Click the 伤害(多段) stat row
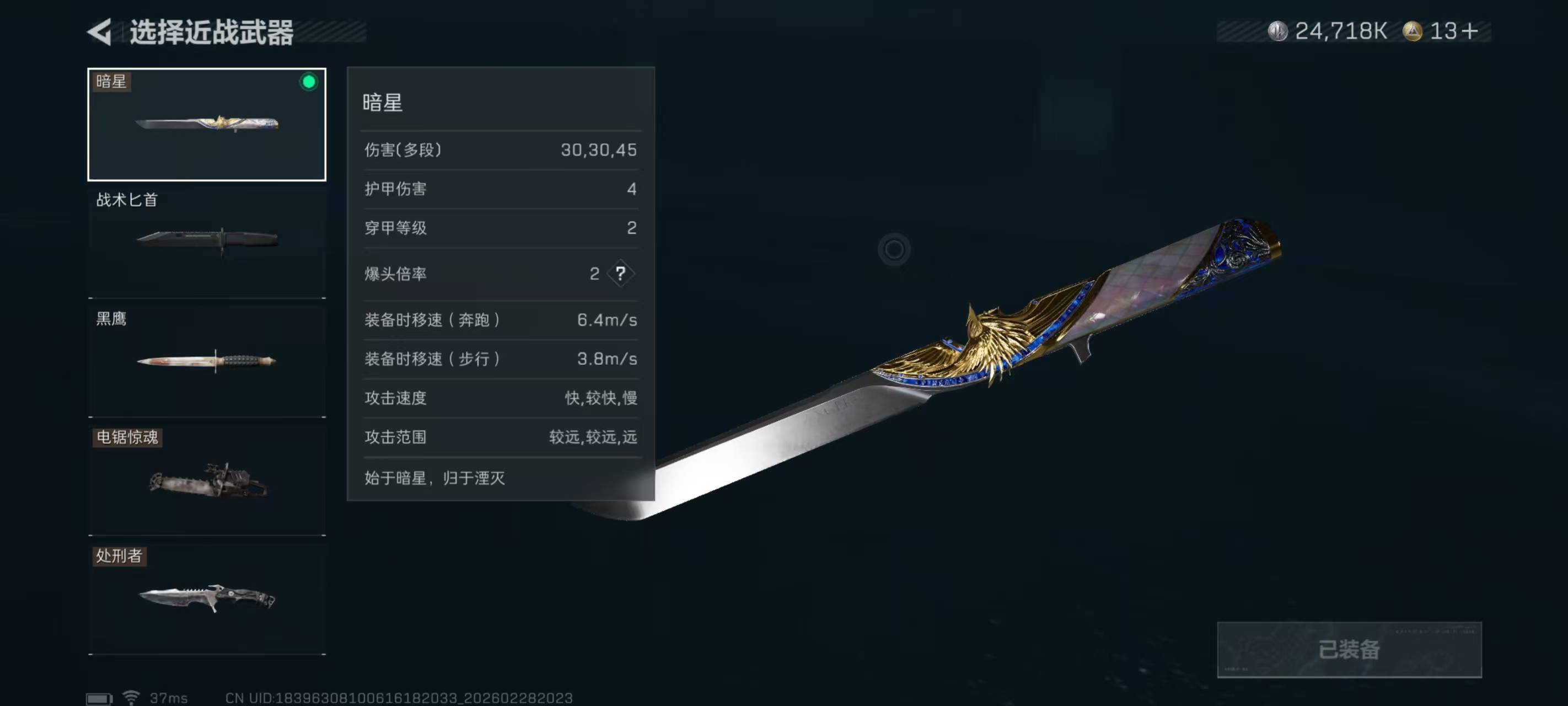 coord(501,150)
